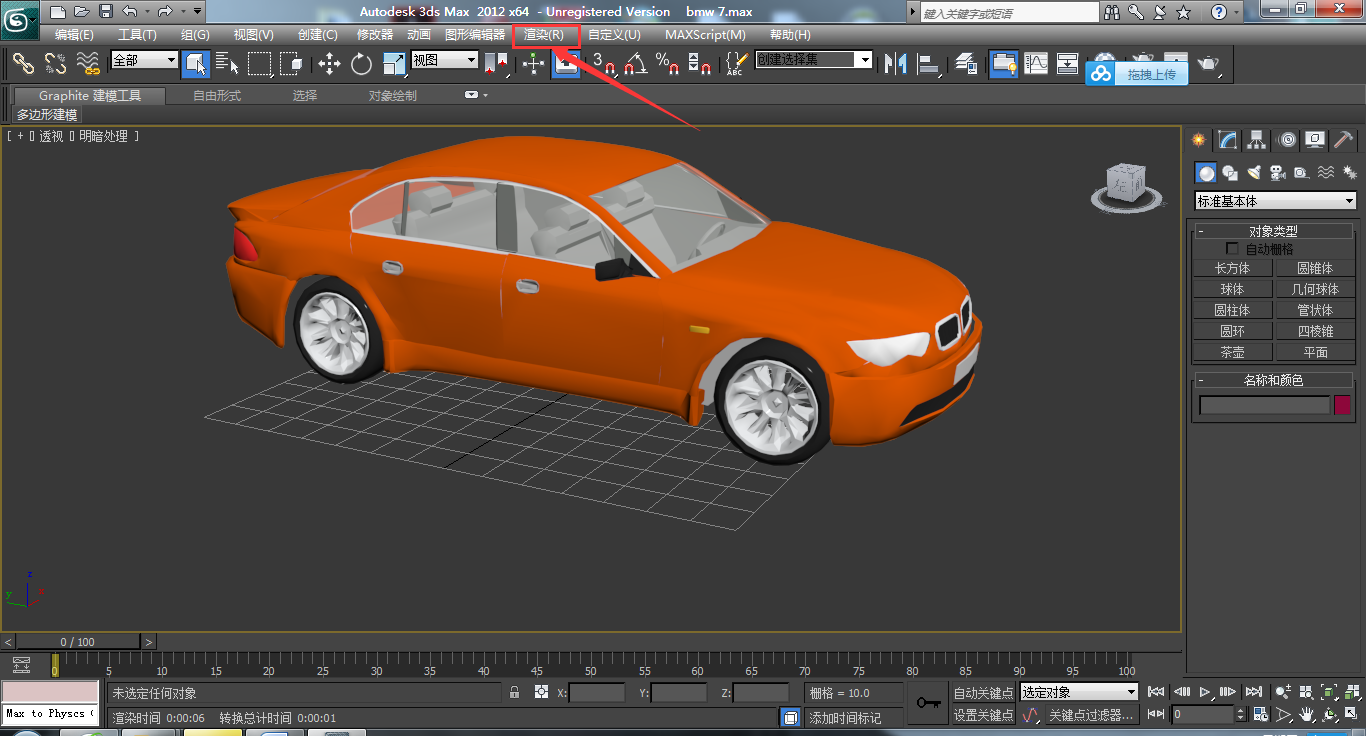The height and width of the screenshot is (736, 1366).
Task: Activate the Rotate tool
Action: pos(361,65)
